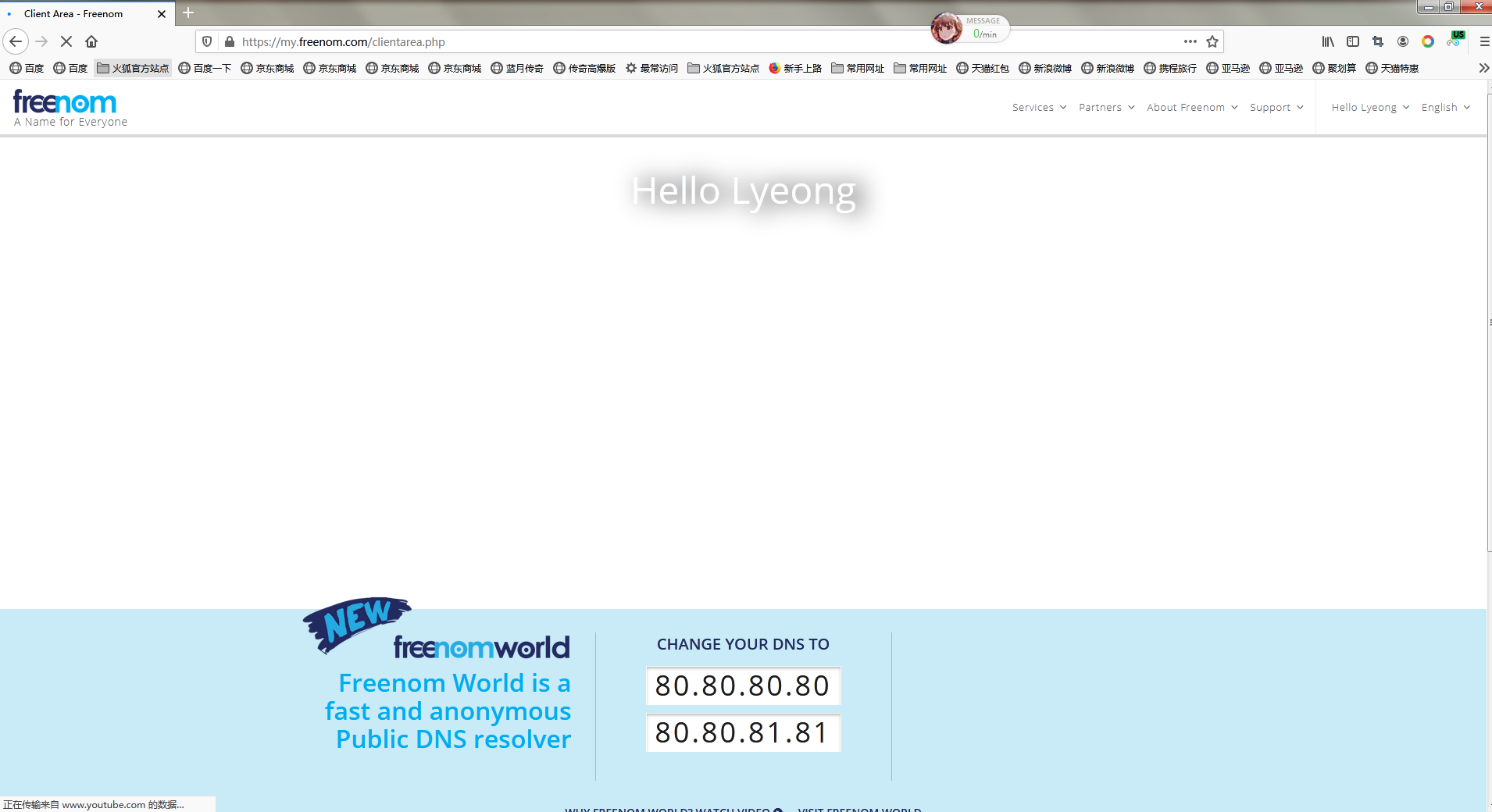Show site security padlock info
This screenshot has height=812, width=1492.
(x=230, y=41)
